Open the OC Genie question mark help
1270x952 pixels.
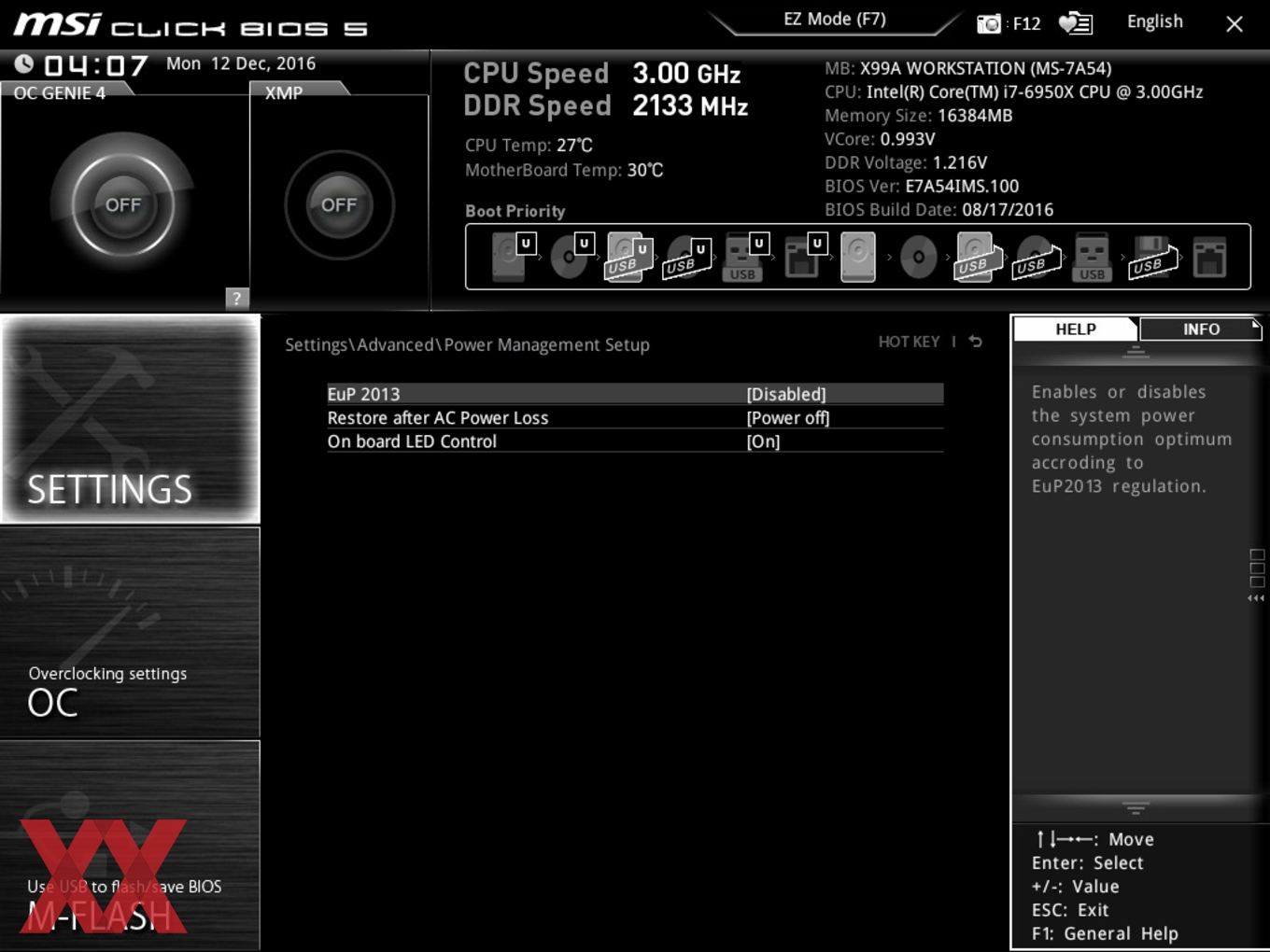click(x=237, y=298)
